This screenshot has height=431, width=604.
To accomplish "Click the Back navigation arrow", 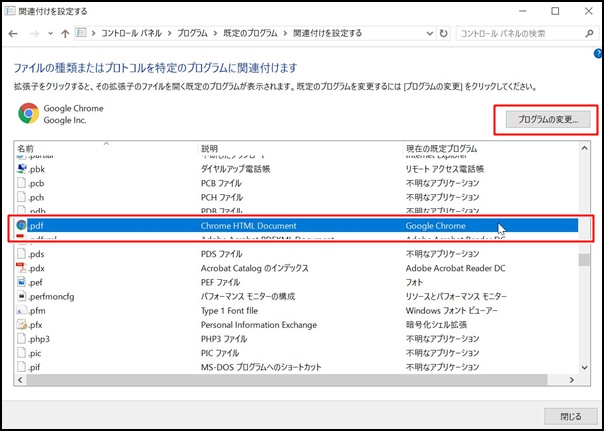I will [13, 34].
